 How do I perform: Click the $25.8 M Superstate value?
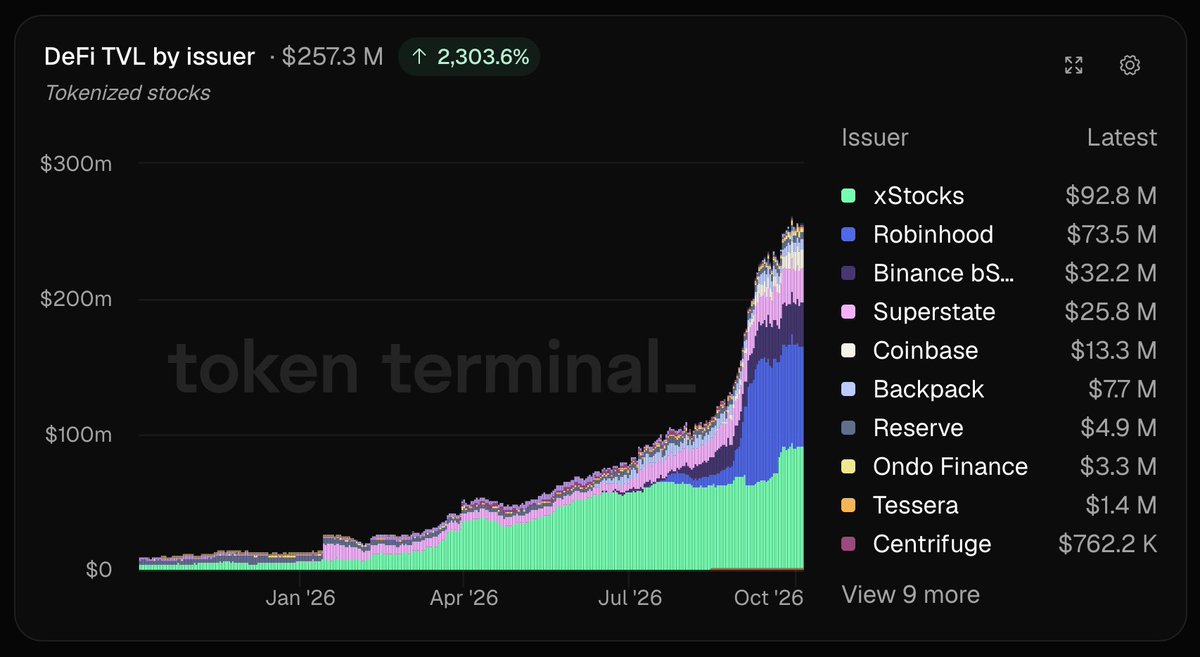[x=1111, y=312]
